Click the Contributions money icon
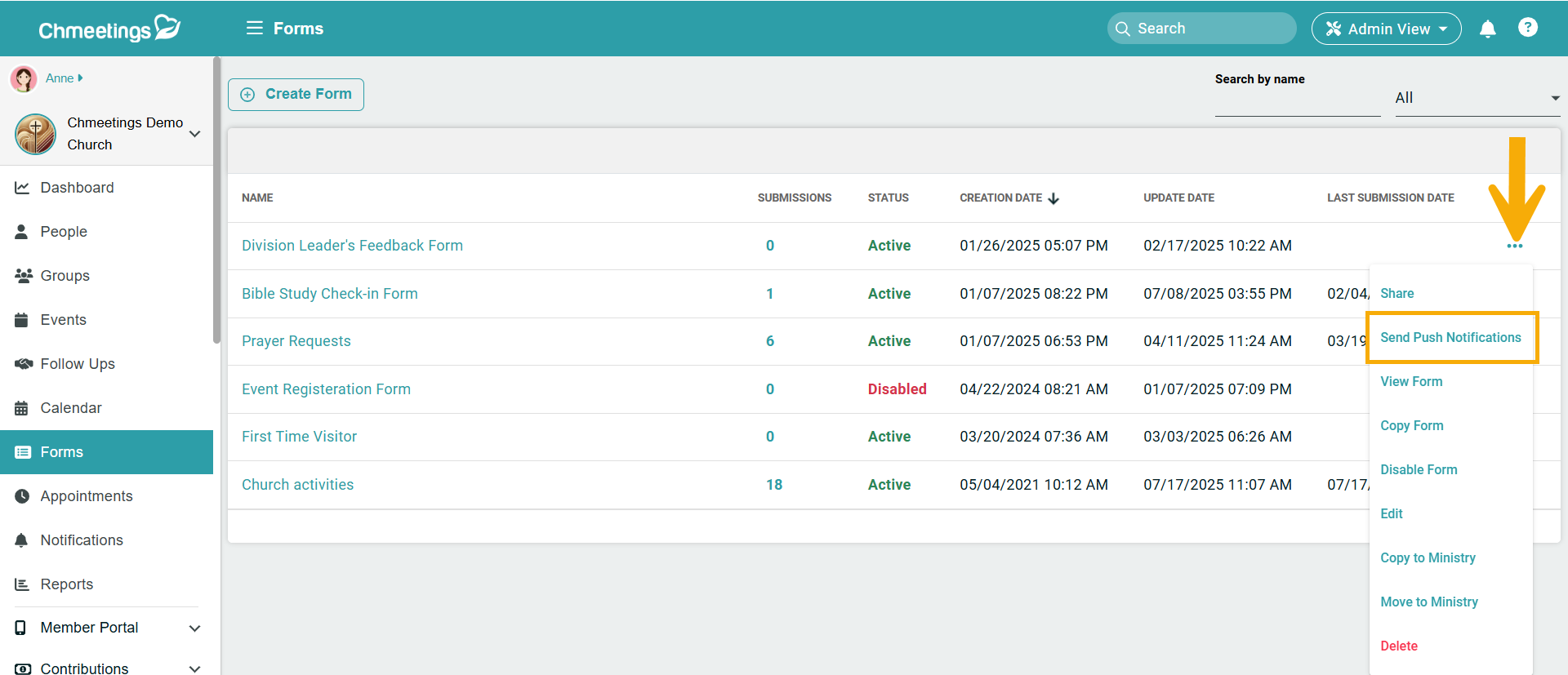The image size is (1568, 675). click(x=23, y=668)
